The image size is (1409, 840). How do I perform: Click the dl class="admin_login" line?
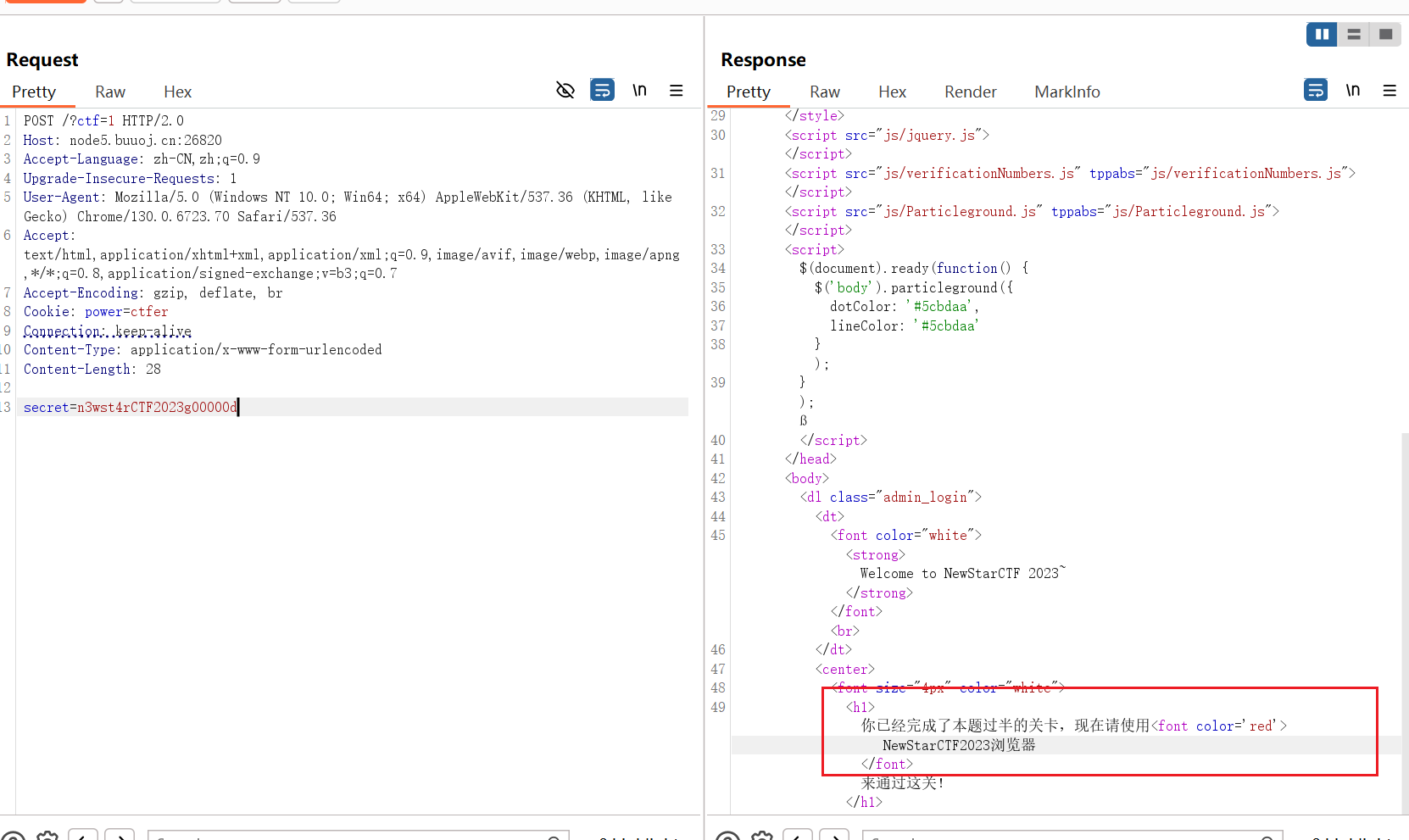pyautogui.click(x=891, y=498)
